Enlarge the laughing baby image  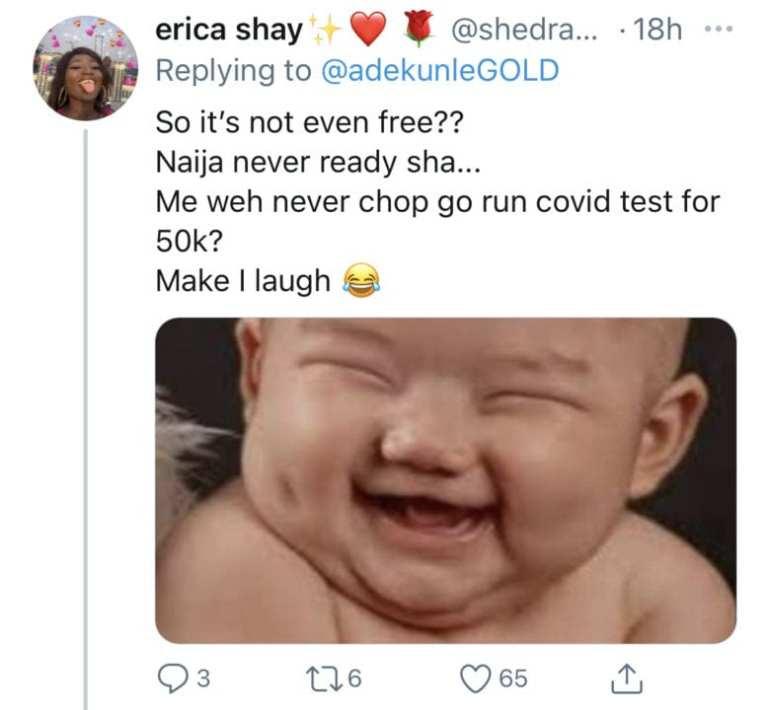pos(445,480)
